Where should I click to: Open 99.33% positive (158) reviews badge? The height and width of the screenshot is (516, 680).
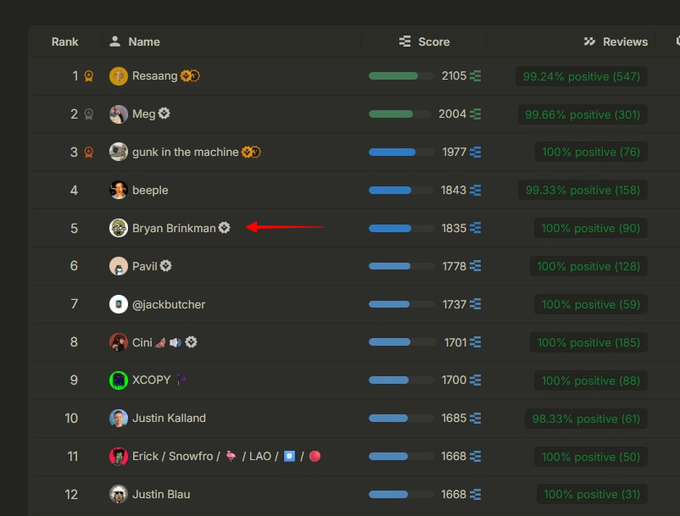pyautogui.click(x=582, y=190)
